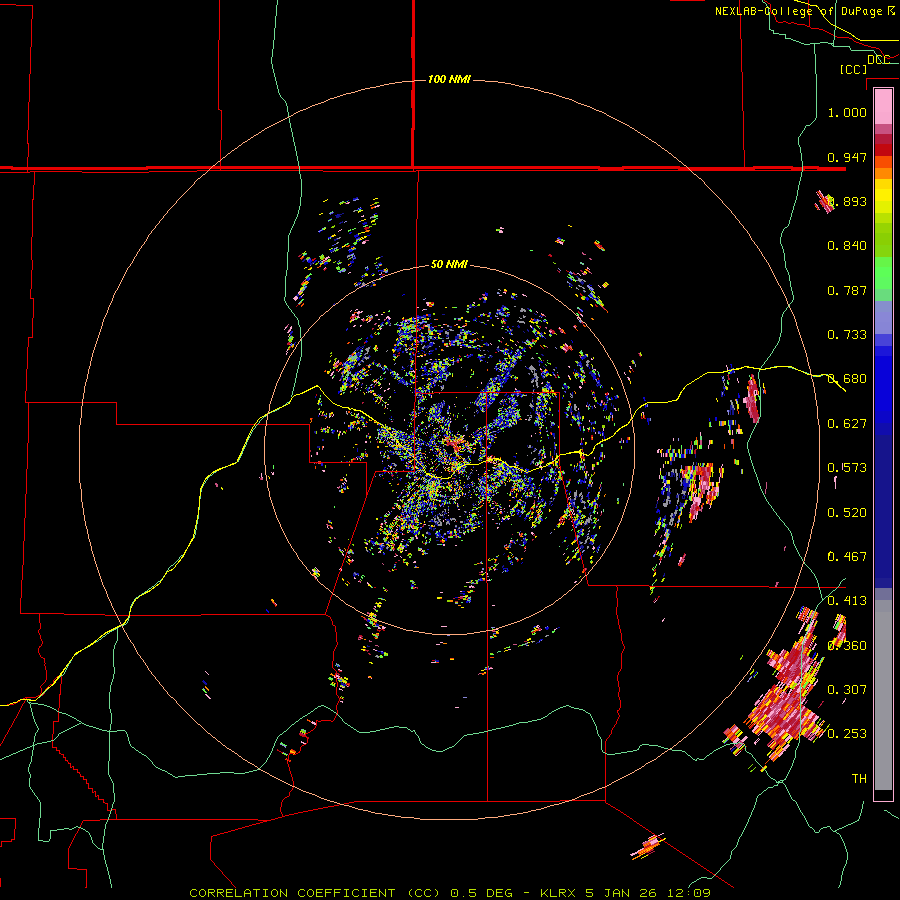Pick the bright green segment of color bar
The width and height of the screenshot is (900, 900).
[x=883, y=273]
